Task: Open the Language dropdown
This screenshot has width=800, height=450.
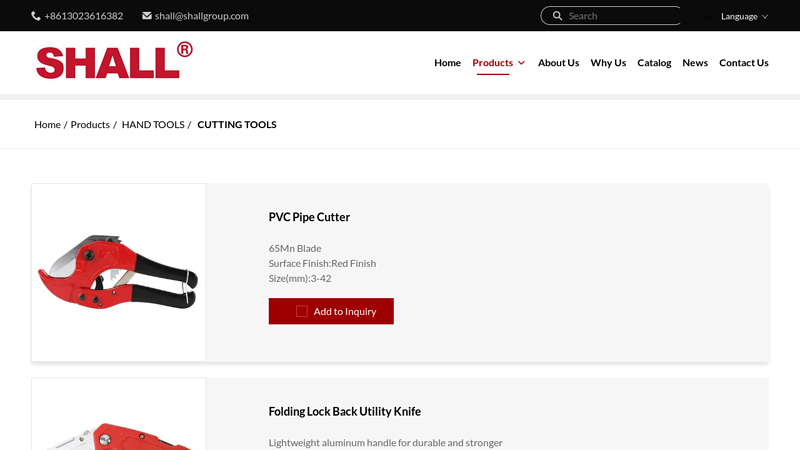Action: [x=744, y=16]
